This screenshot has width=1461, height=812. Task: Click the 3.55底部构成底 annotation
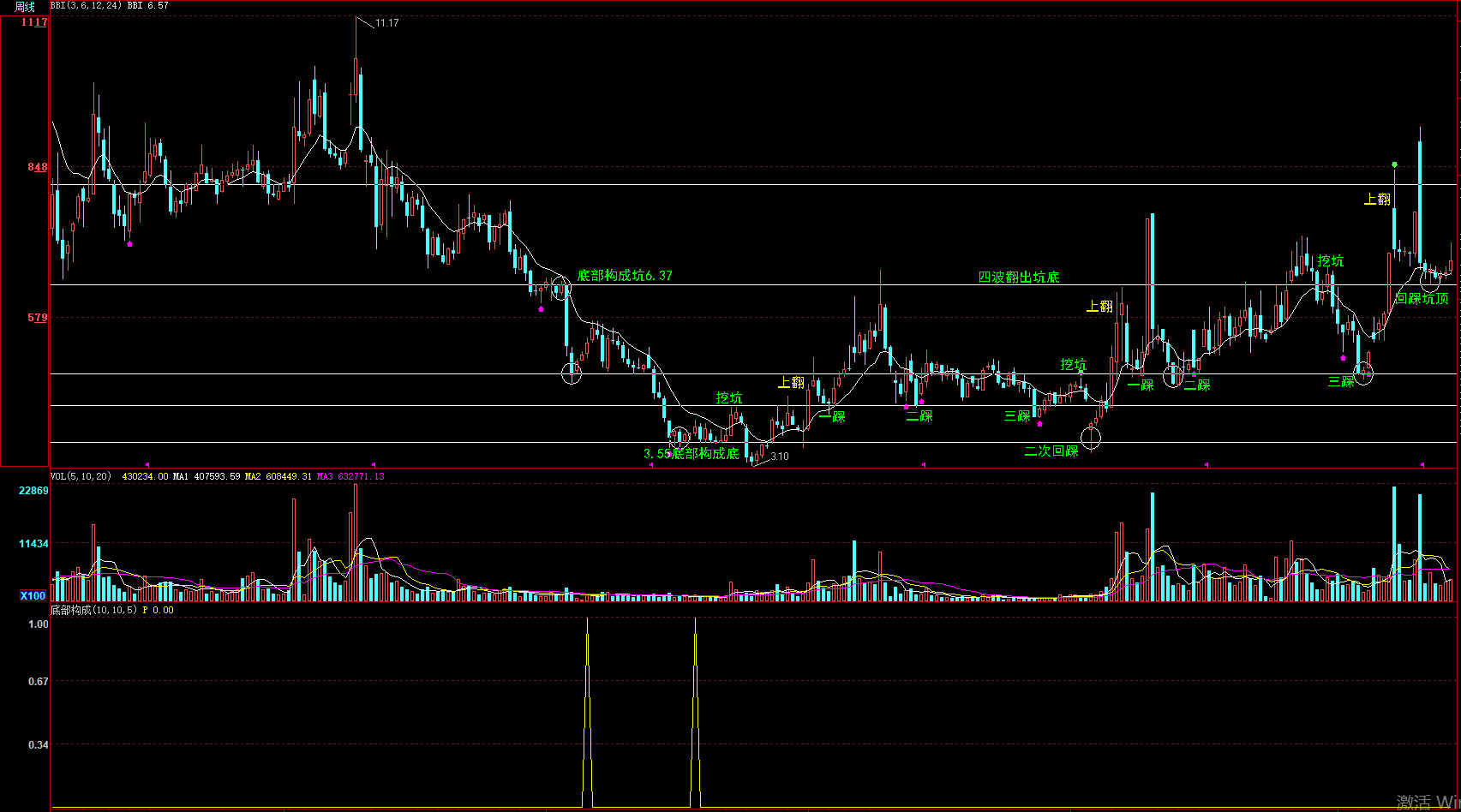pos(692,453)
